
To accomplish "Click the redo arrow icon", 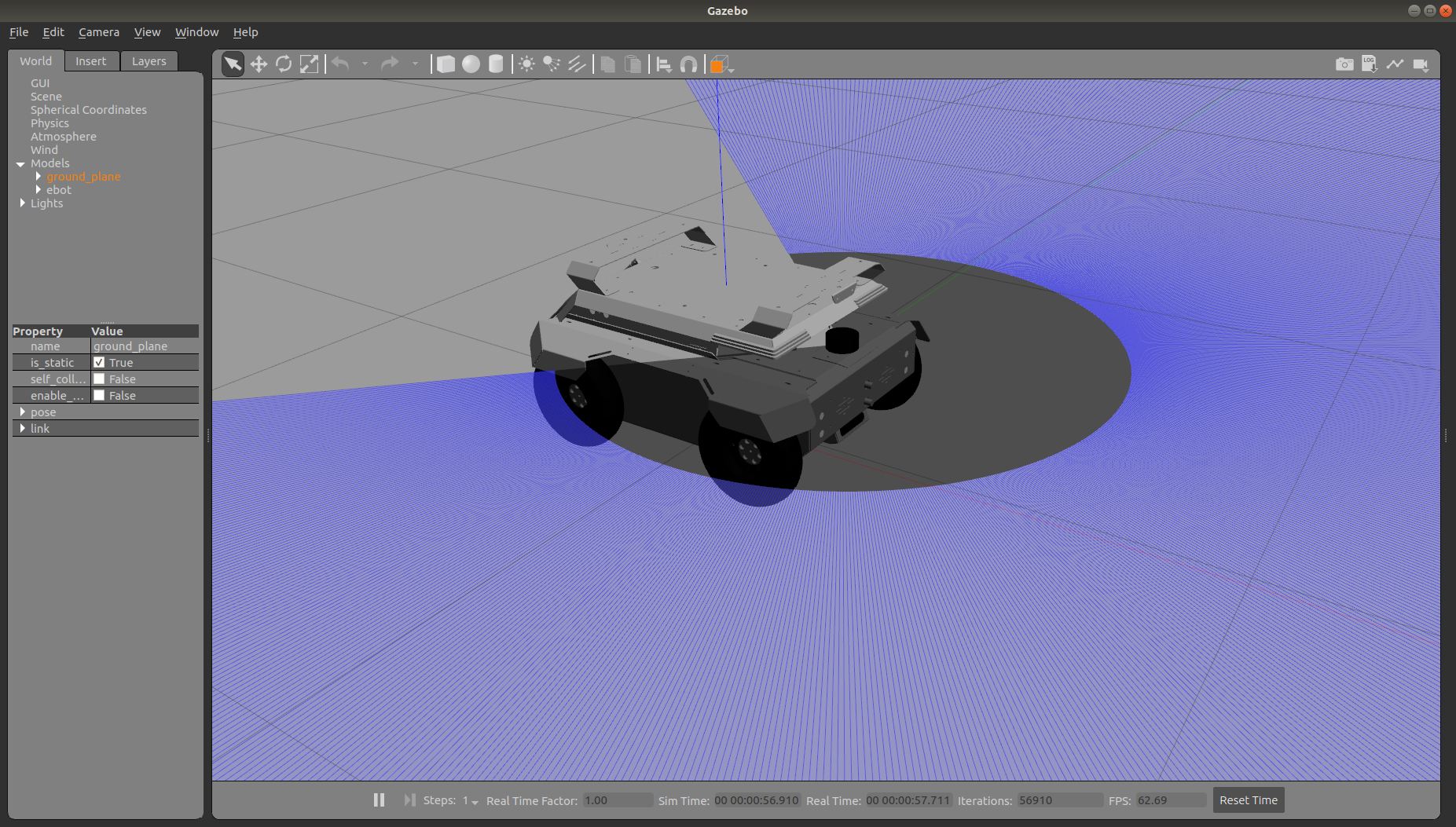I will [390, 64].
